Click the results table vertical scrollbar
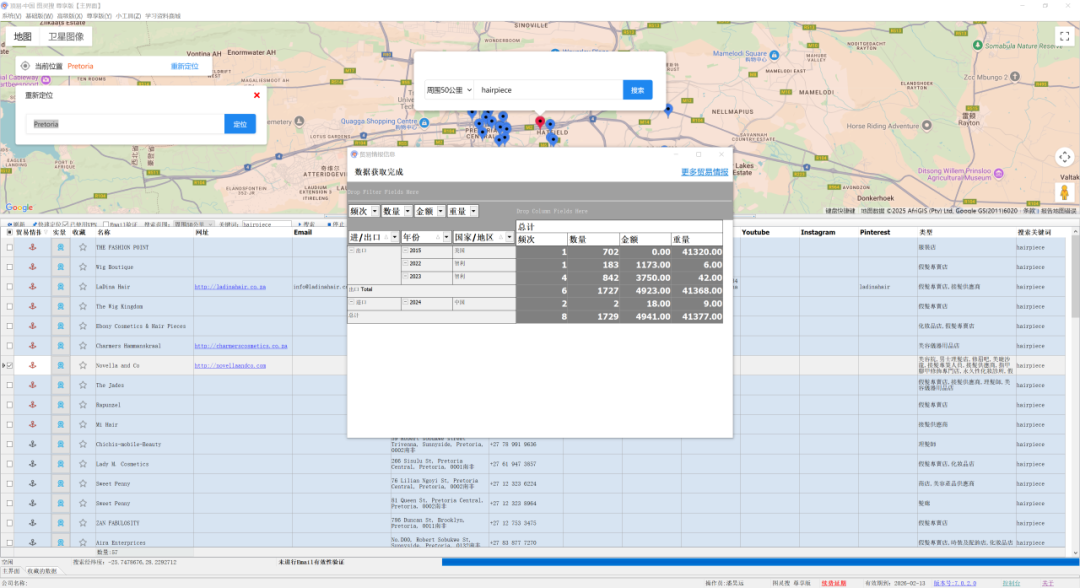The image size is (1080, 588). 1075,392
